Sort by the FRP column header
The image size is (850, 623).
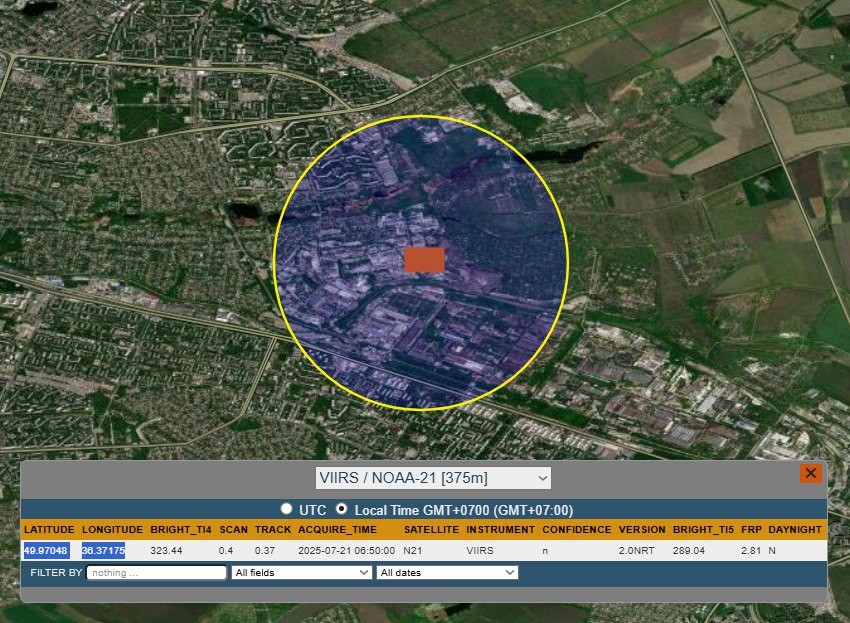(751, 530)
